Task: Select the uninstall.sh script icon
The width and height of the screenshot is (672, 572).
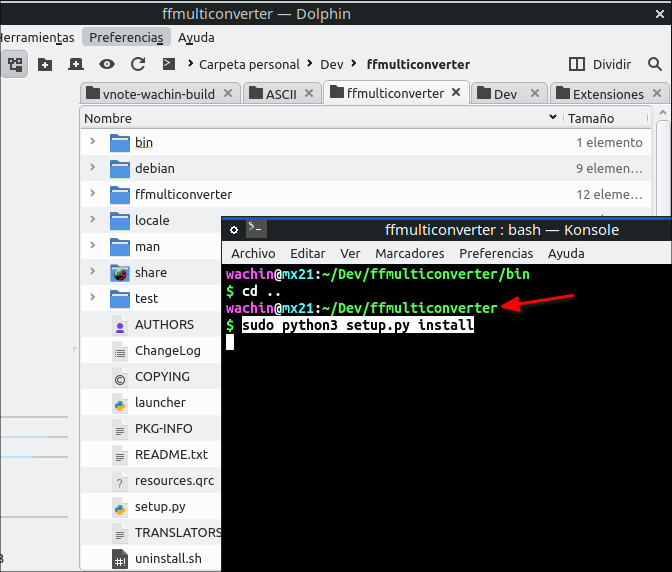Action: (120, 560)
